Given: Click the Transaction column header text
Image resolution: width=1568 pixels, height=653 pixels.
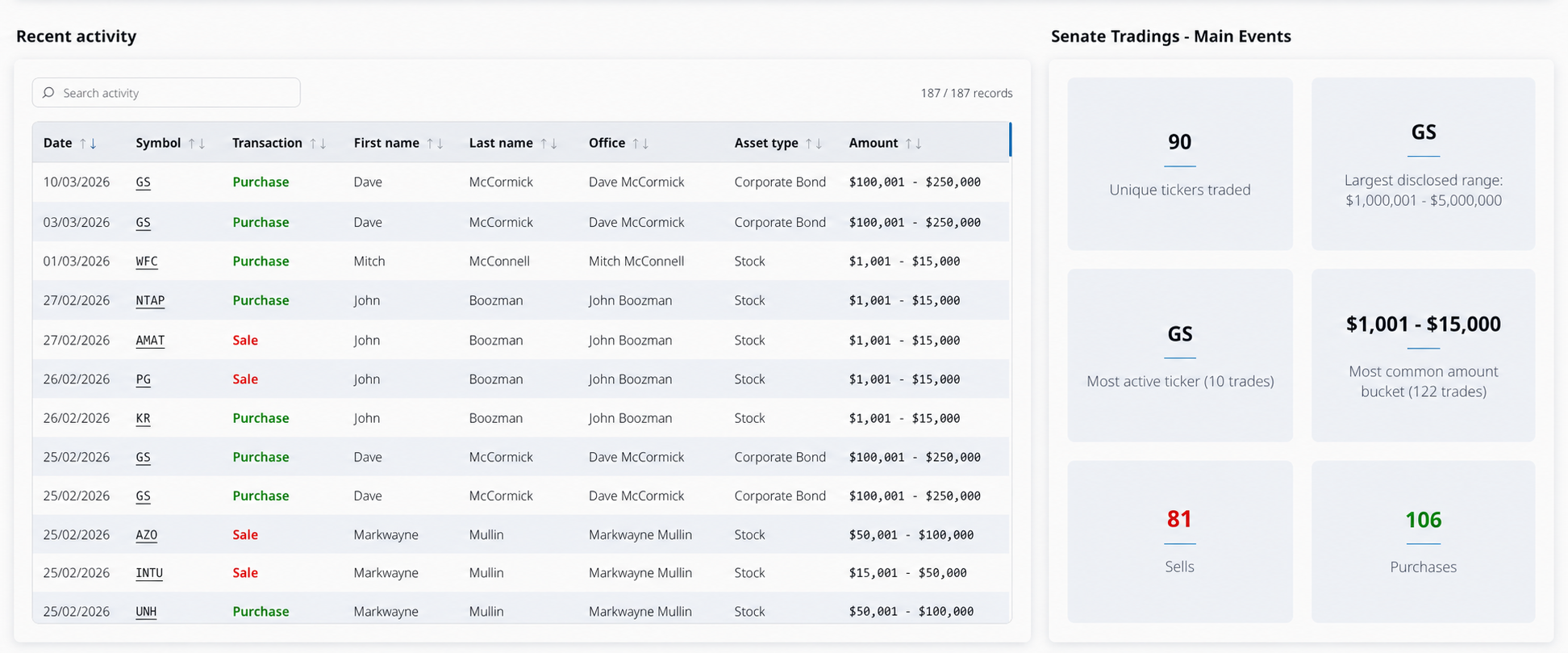Looking at the screenshot, I should pos(267,143).
